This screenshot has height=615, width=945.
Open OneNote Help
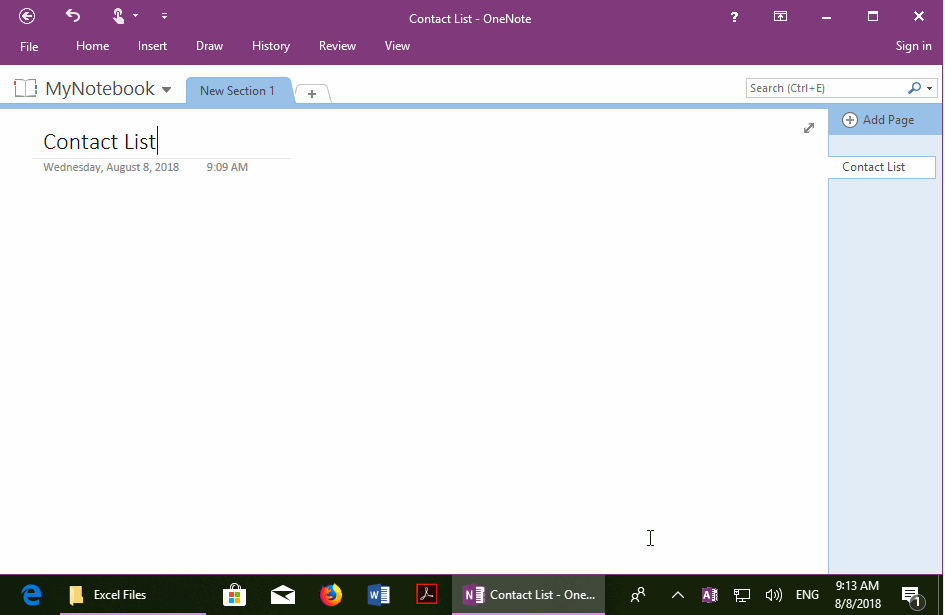[734, 17]
